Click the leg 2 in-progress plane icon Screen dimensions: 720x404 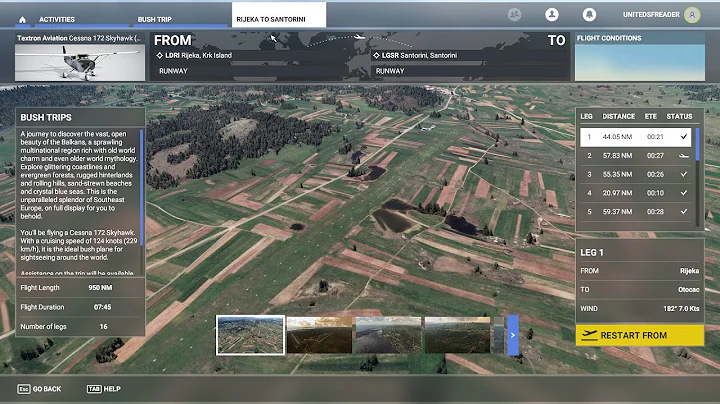click(684, 156)
